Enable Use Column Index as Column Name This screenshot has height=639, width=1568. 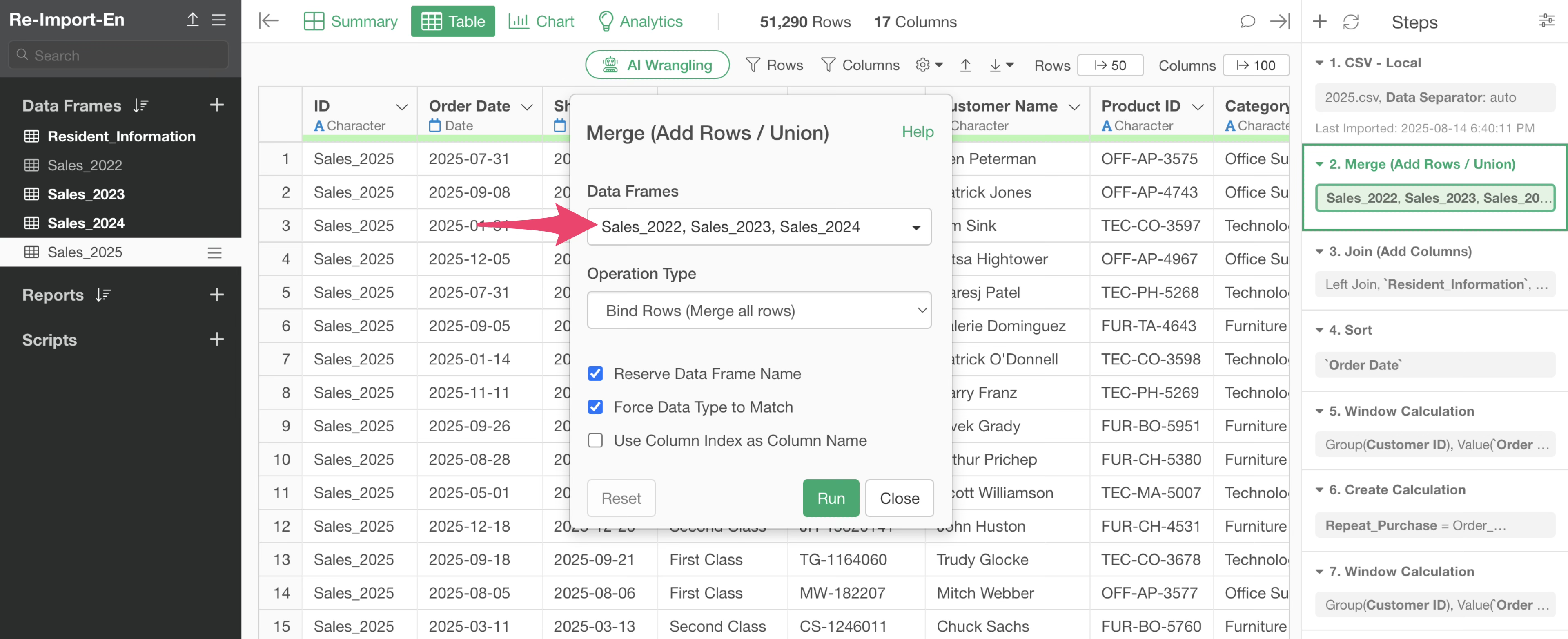tap(595, 440)
